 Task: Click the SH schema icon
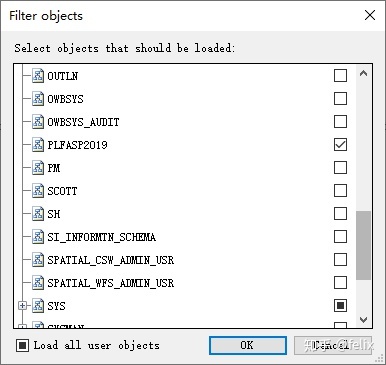pos(38,214)
